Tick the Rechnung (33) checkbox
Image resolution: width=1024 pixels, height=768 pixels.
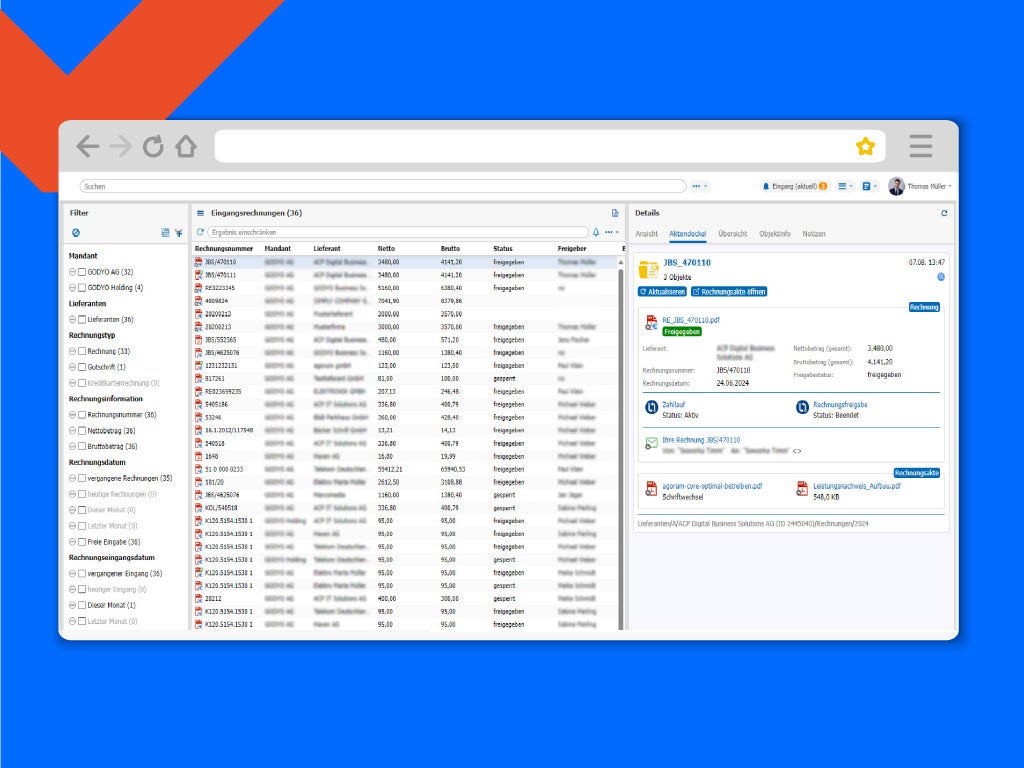click(82, 351)
